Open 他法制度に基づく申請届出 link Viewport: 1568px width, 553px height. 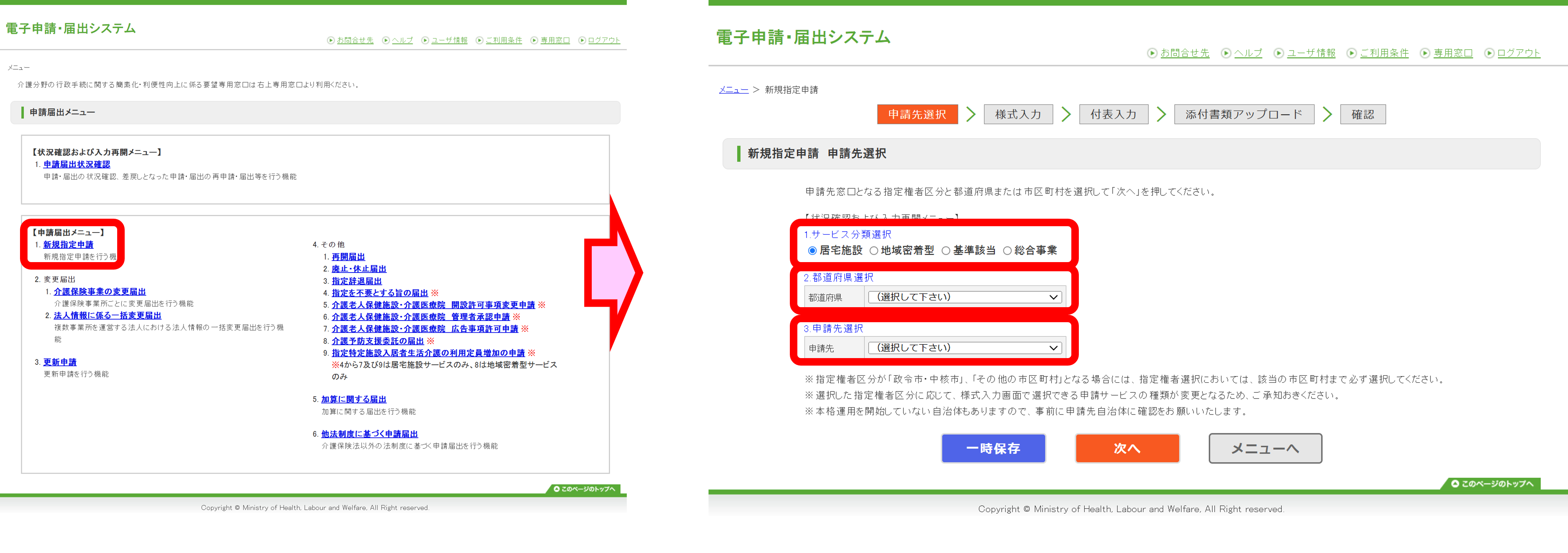point(369,434)
